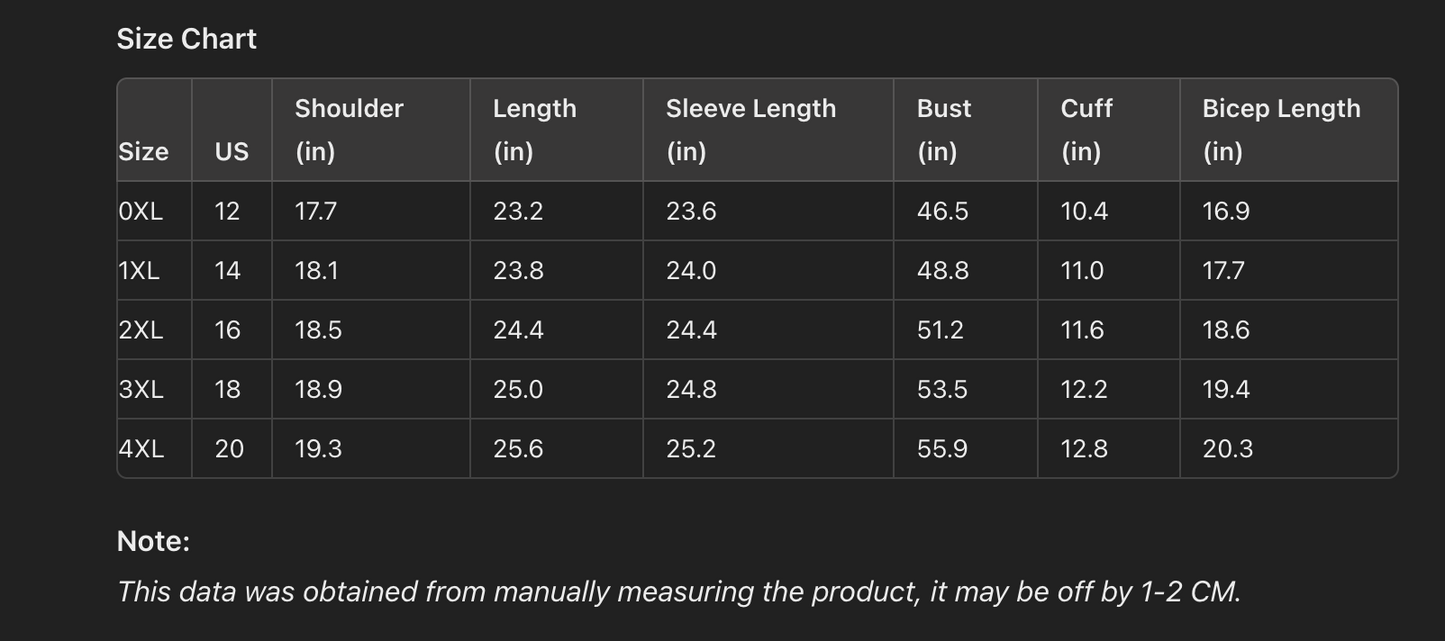
Task: Click the Bust (in) column header
Action: pyautogui.click(x=943, y=129)
